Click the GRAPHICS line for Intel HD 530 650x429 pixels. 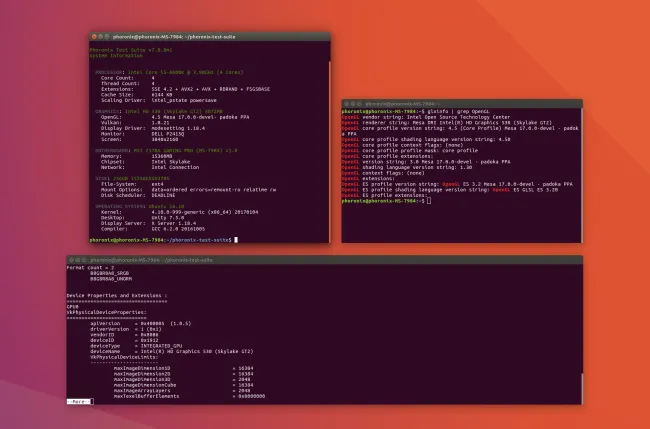[x=159, y=111]
